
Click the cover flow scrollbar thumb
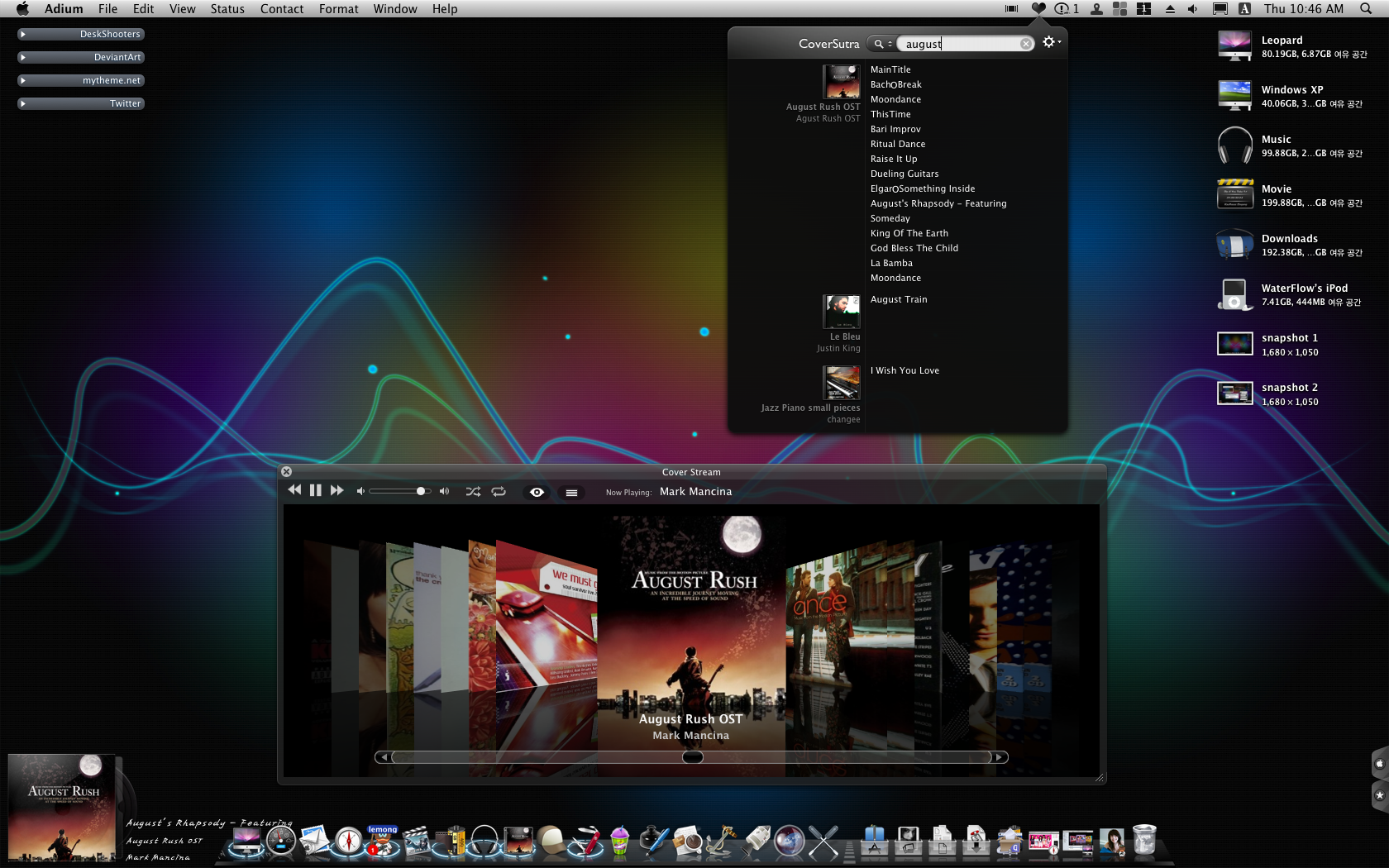pos(693,757)
